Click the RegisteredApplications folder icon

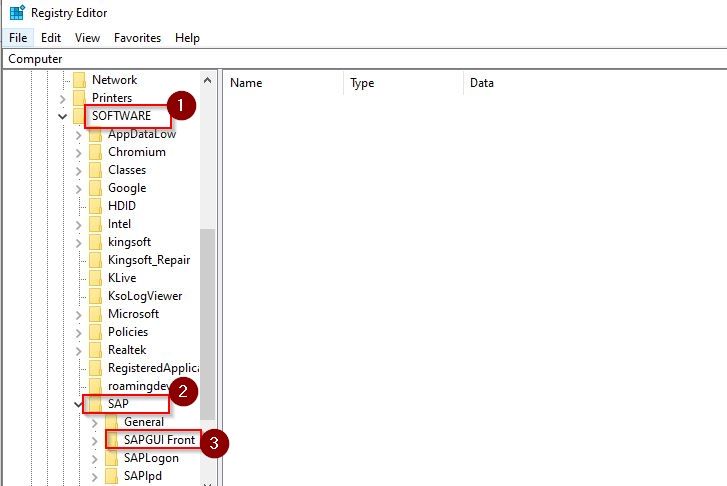point(96,368)
